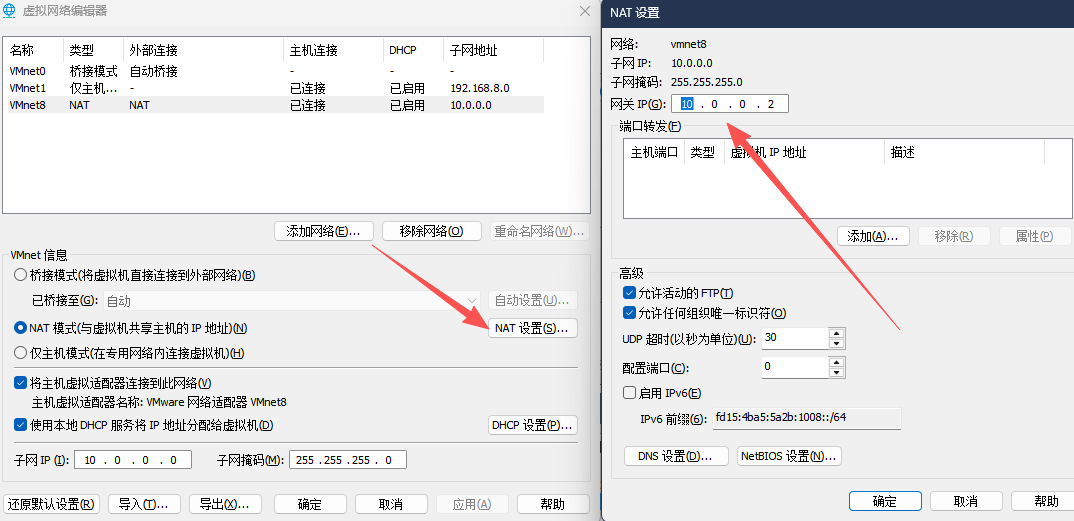
Task: Open the 已桥接至 dropdown showing 自动
Action: coord(292,301)
